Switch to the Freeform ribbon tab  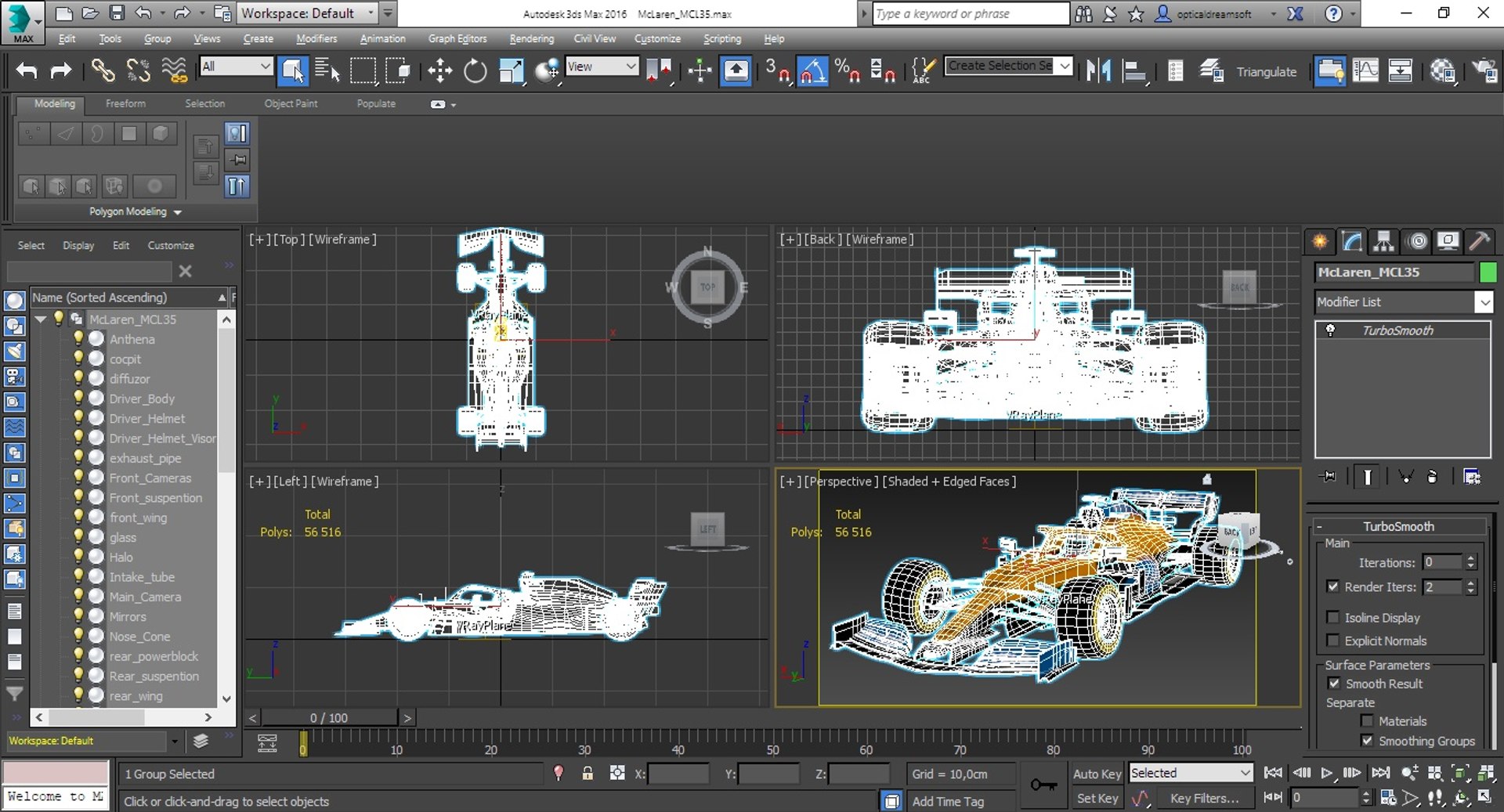[x=125, y=103]
